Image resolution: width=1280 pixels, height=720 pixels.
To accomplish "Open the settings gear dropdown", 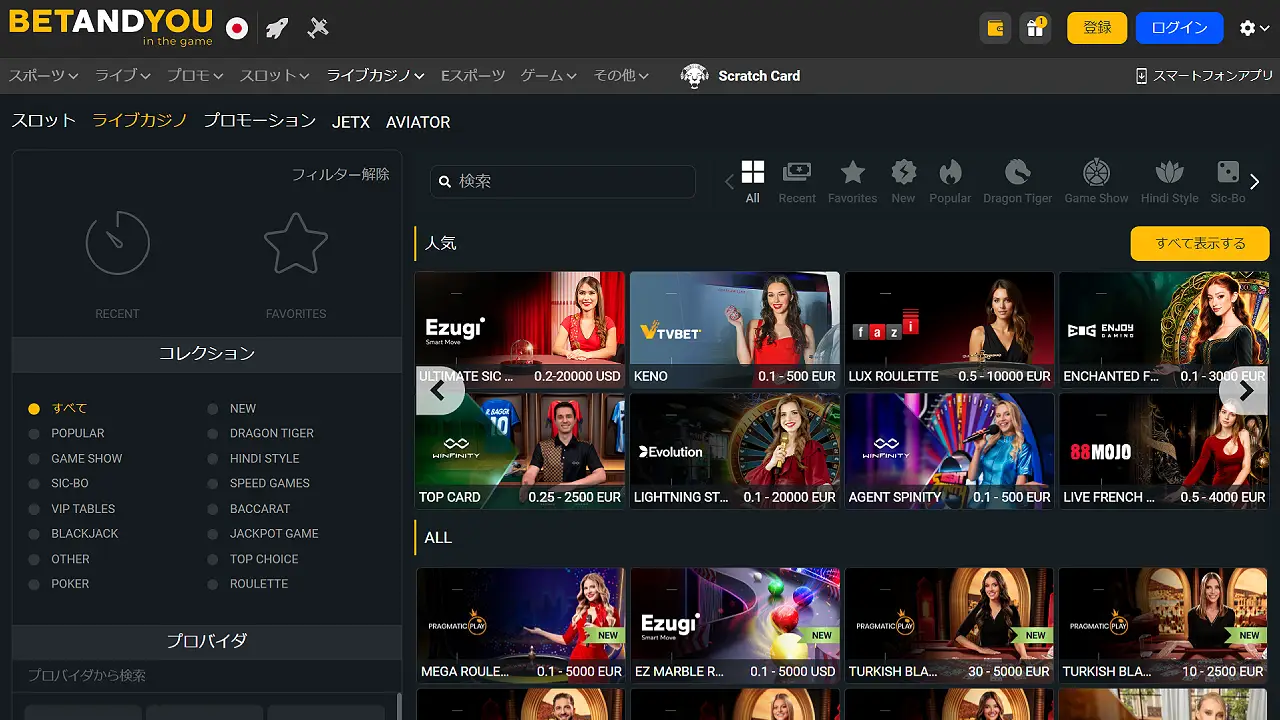I will 1253,28.
